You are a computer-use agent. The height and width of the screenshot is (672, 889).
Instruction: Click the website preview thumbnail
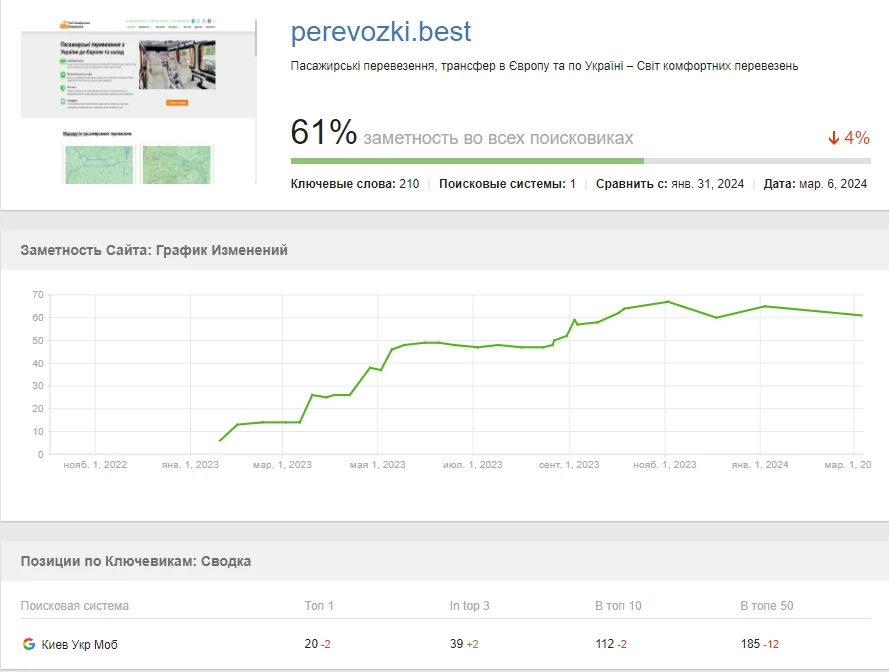coord(138,102)
